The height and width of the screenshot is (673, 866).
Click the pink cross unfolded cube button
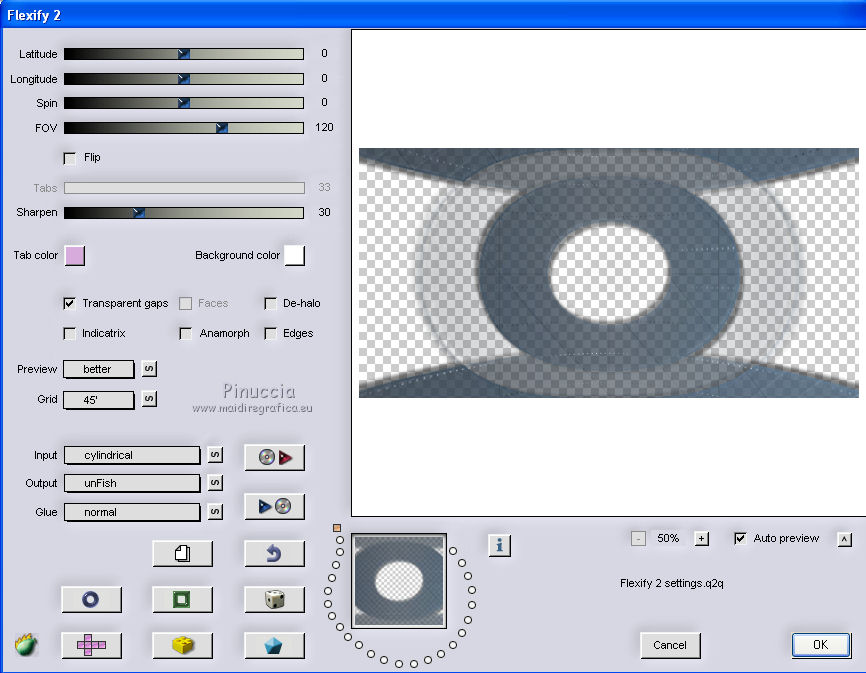click(x=91, y=645)
